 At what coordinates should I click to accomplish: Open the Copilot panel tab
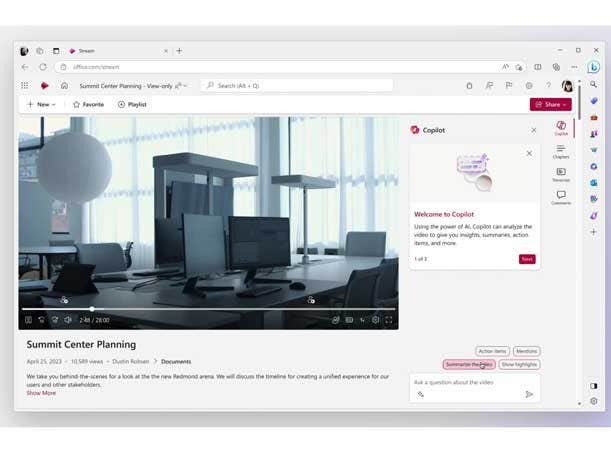point(561,128)
